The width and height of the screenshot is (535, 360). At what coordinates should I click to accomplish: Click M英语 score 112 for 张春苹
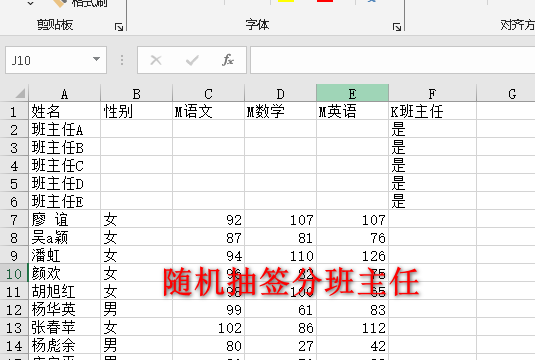[x=352, y=328]
